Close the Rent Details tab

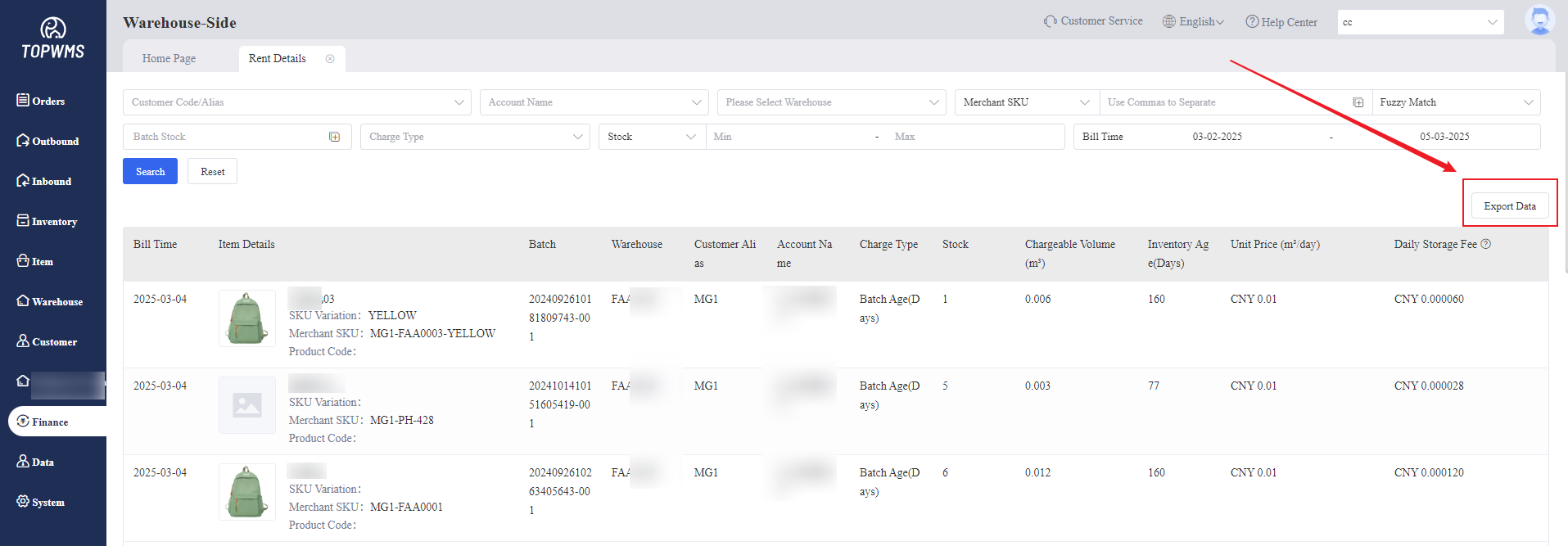(330, 59)
